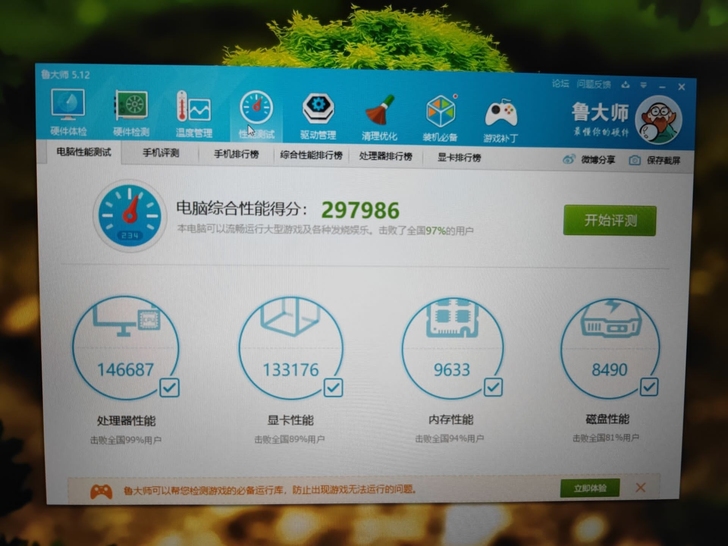This screenshot has height=546, width=728.
Task: Open 驱动管理 driver management icon
Action: (x=318, y=115)
